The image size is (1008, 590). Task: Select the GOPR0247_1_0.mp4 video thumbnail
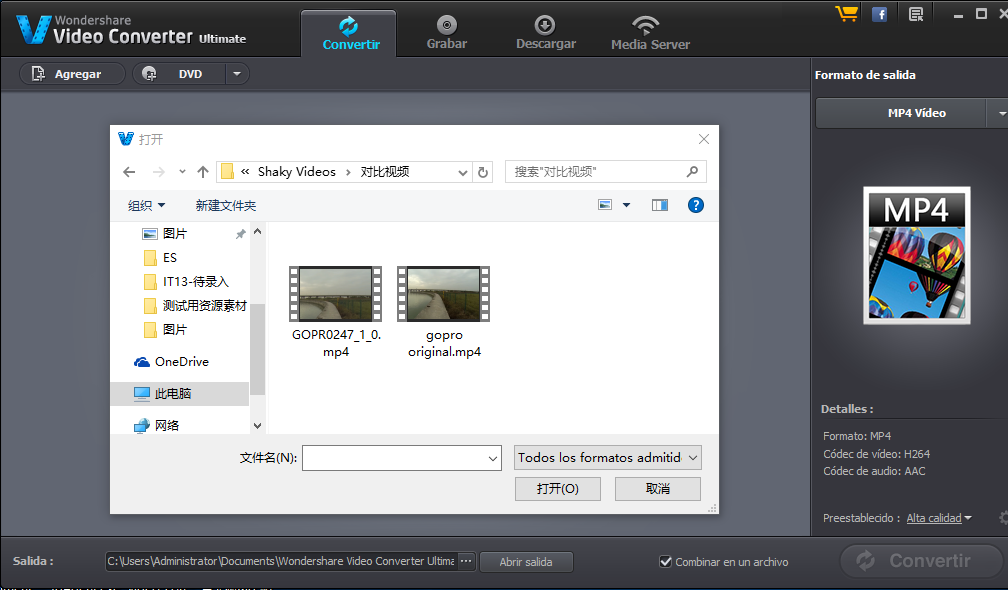336,294
